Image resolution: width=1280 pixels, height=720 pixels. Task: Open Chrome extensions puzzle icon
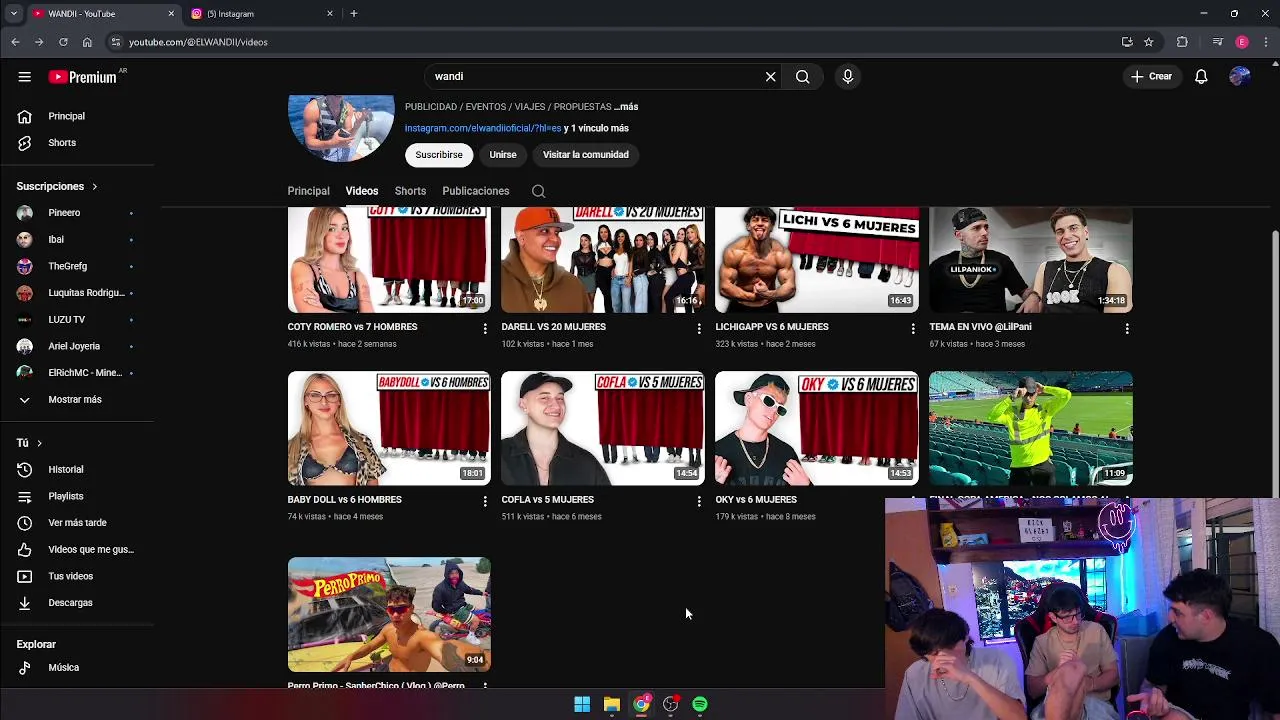[x=1182, y=42]
